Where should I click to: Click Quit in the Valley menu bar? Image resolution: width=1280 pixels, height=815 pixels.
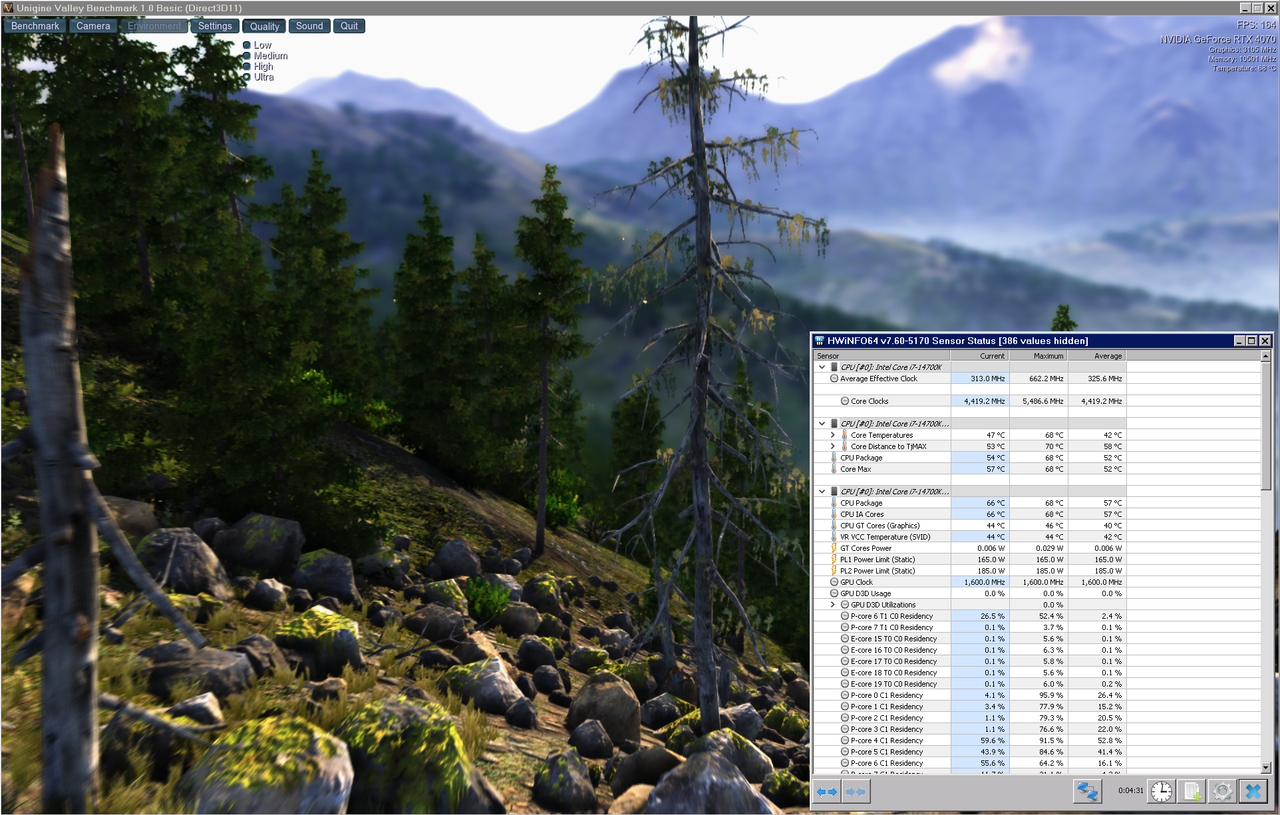[349, 26]
